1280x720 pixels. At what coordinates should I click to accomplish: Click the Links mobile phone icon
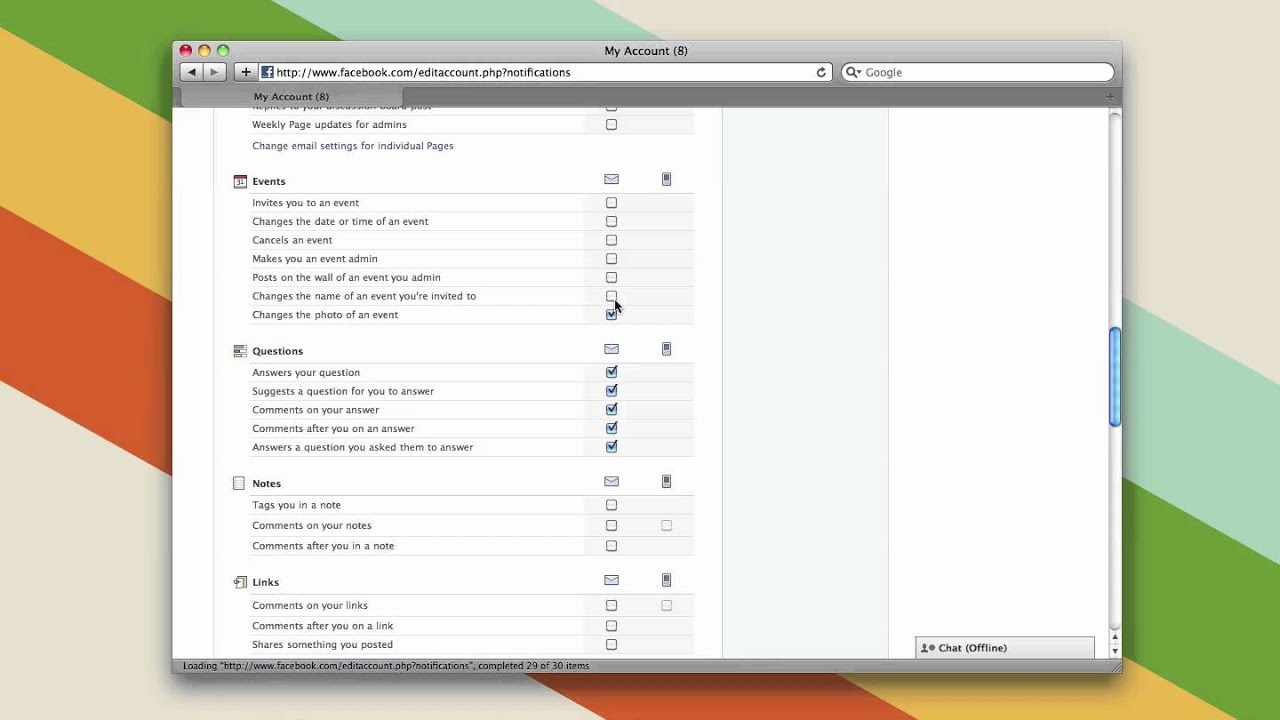pyautogui.click(x=666, y=580)
